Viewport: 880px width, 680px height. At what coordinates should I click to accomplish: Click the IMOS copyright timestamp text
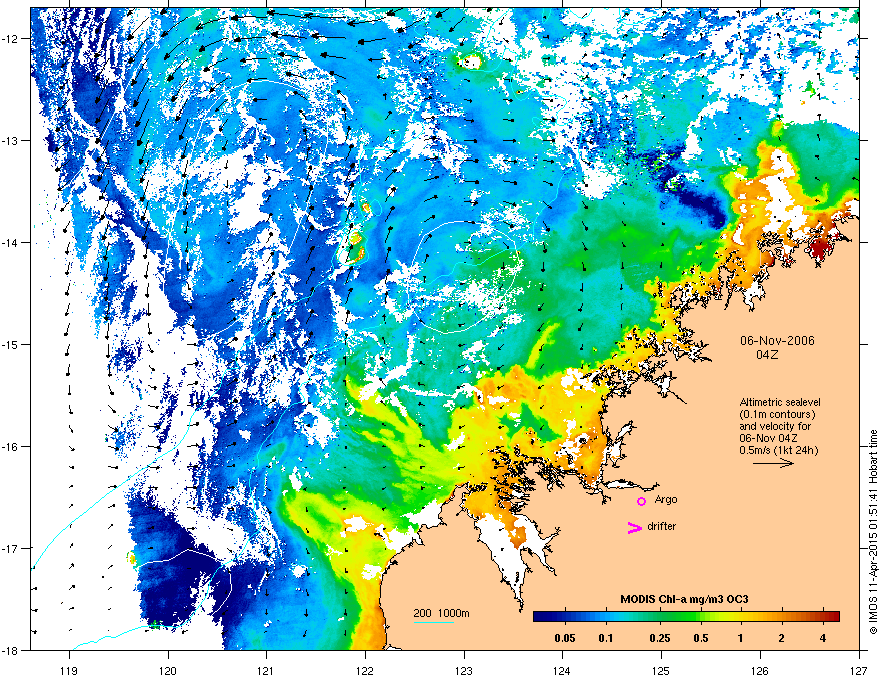point(873,532)
